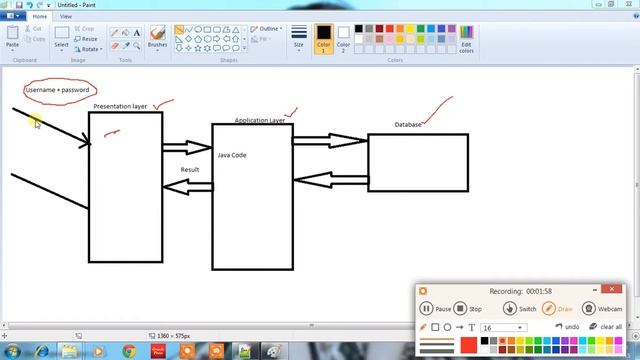Image resolution: width=640 pixels, height=360 pixels.
Task: Open font size 16 dropdown in recorder
Action: 520,328
